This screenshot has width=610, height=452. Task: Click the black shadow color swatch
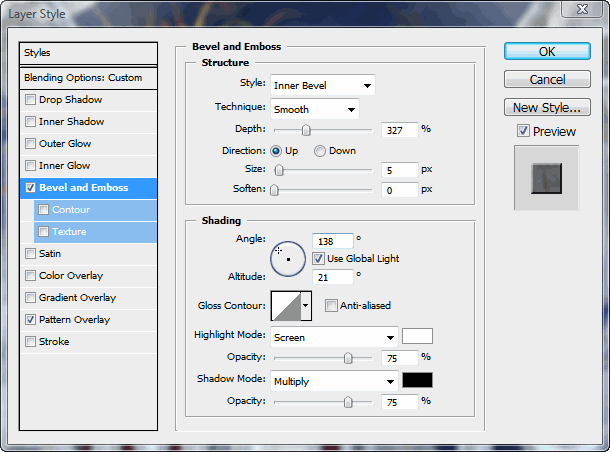pyautogui.click(x=417, y=381)
